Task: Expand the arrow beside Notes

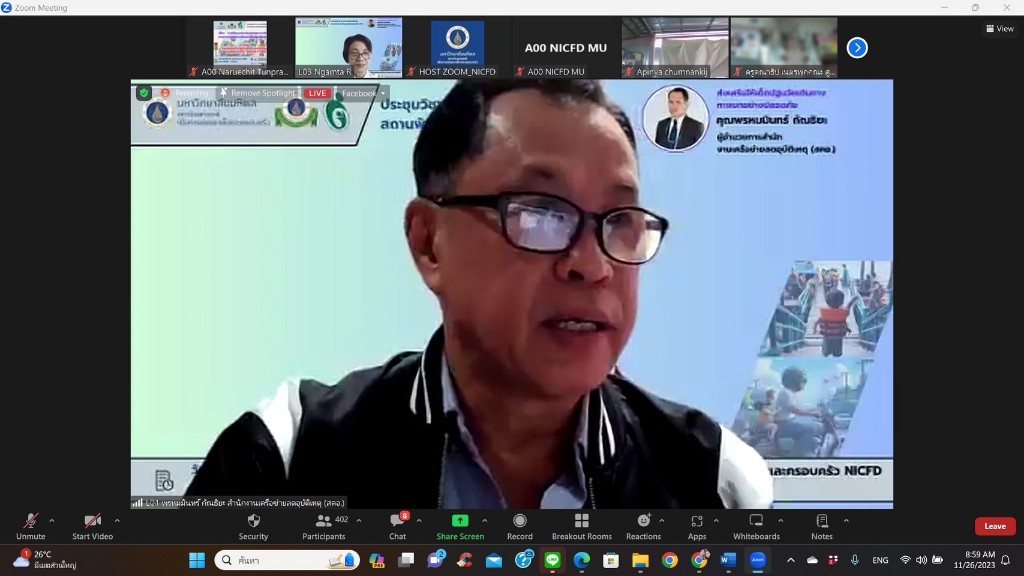Action: click(x=846, y=520)
